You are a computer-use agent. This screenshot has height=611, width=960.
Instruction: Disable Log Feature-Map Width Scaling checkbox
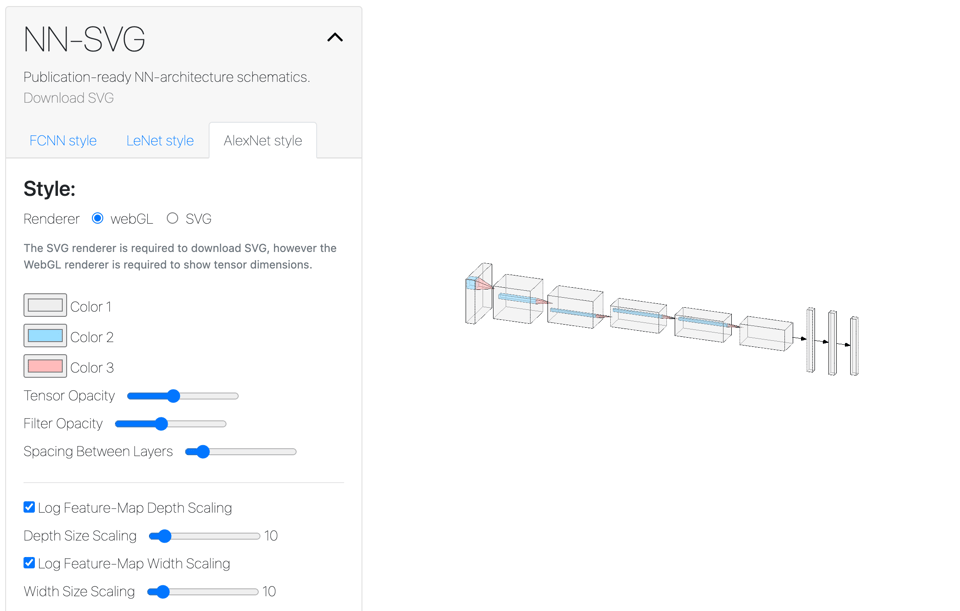[29, 563]
